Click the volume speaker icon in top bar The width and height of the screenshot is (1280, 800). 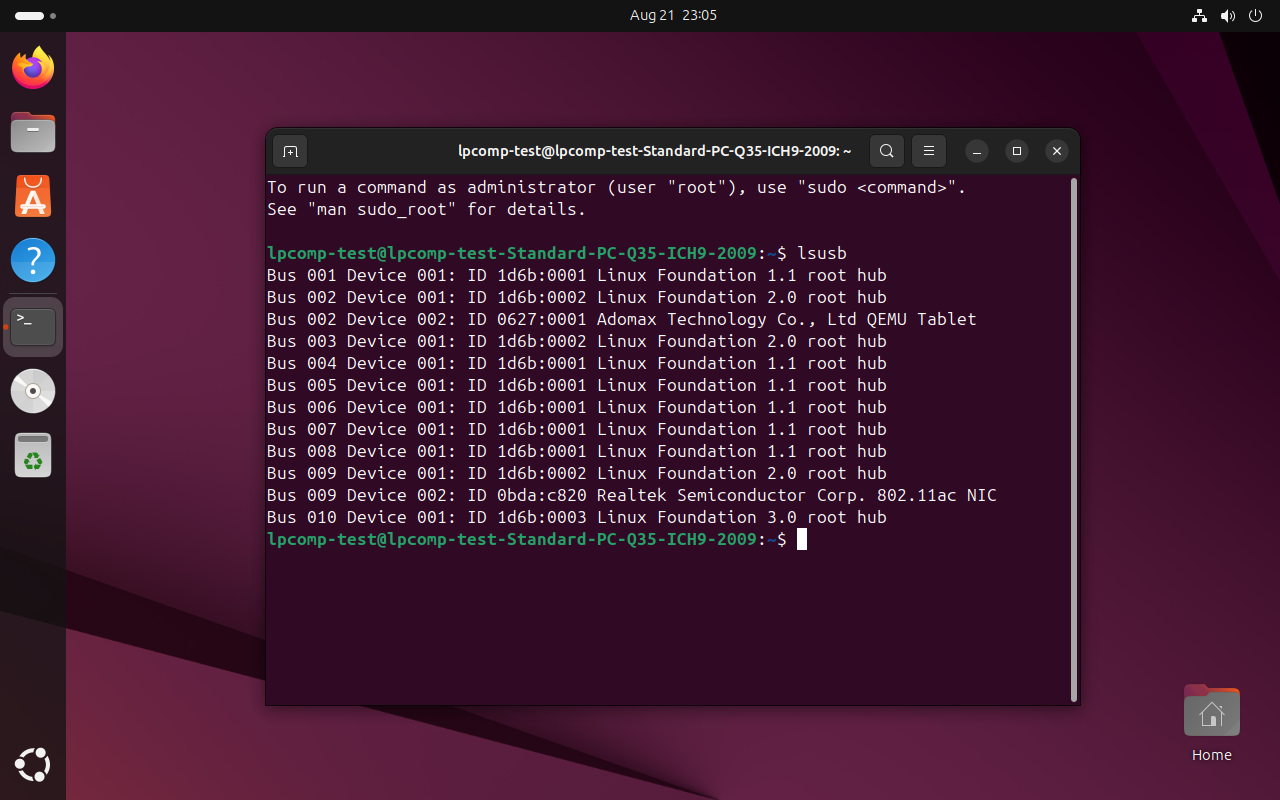click(x=1228, y=16)
